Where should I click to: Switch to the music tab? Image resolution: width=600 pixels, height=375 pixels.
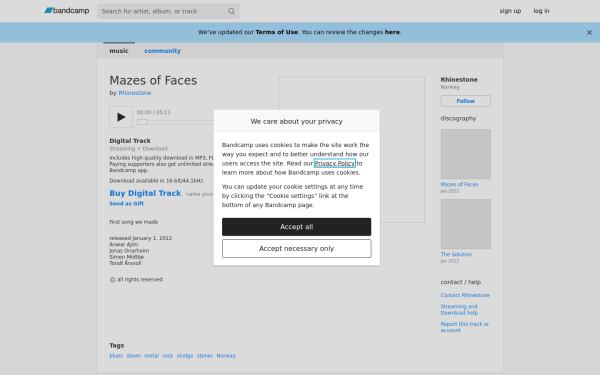pos(119,51)
